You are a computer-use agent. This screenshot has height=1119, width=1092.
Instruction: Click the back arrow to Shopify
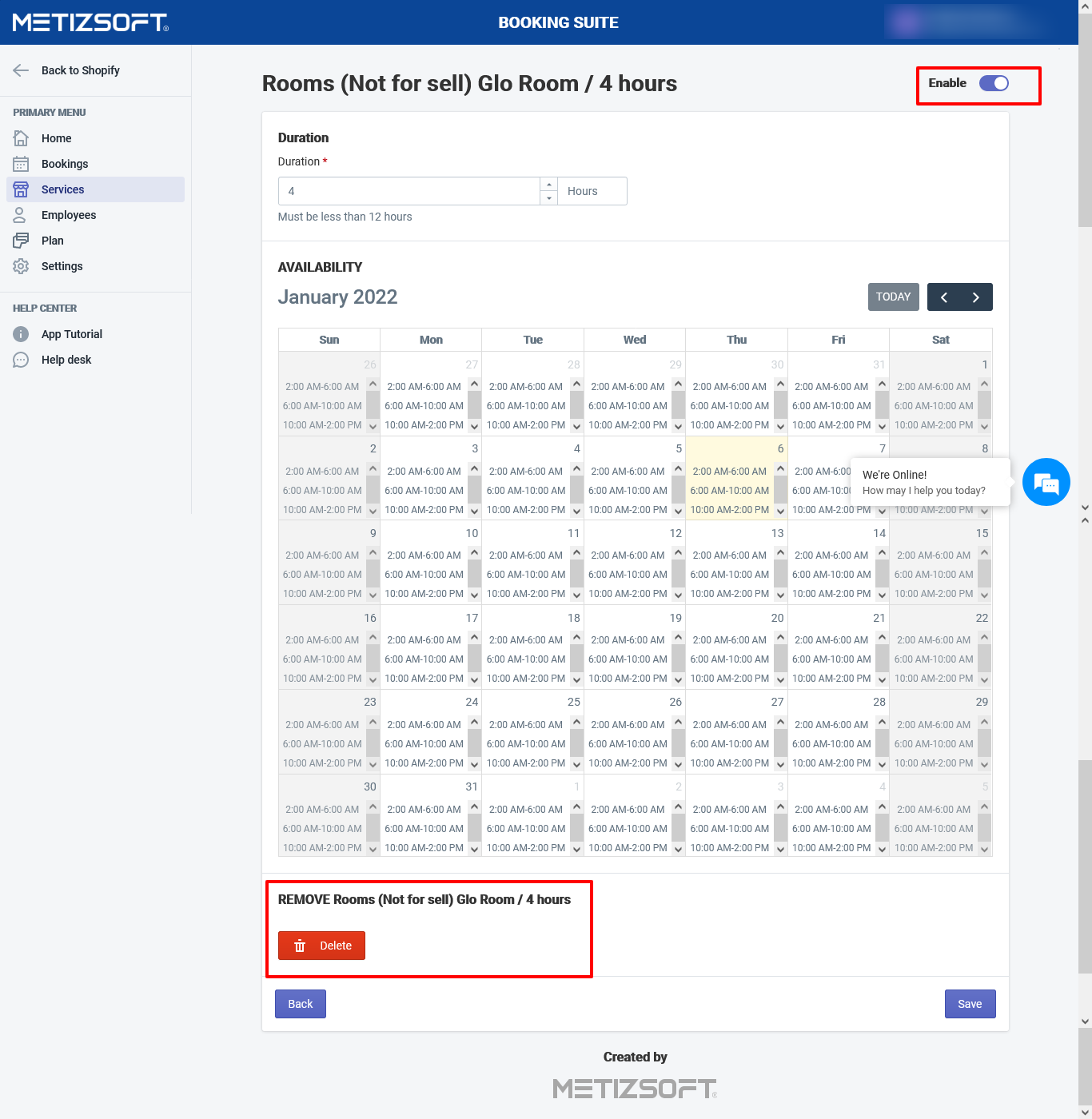[x=21, y=70]
